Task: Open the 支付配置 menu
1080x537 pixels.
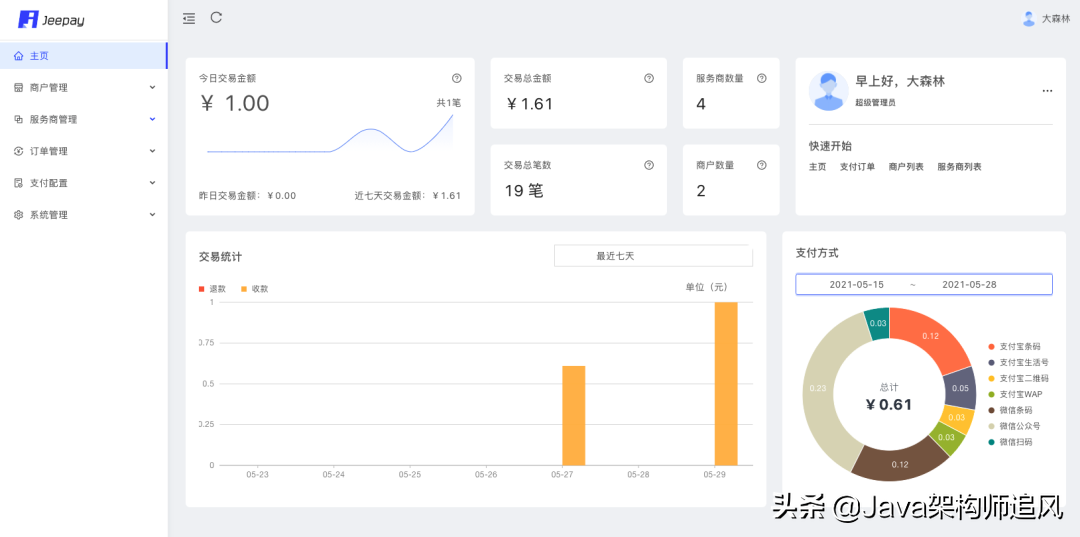Action: click(x=83, y=183)
